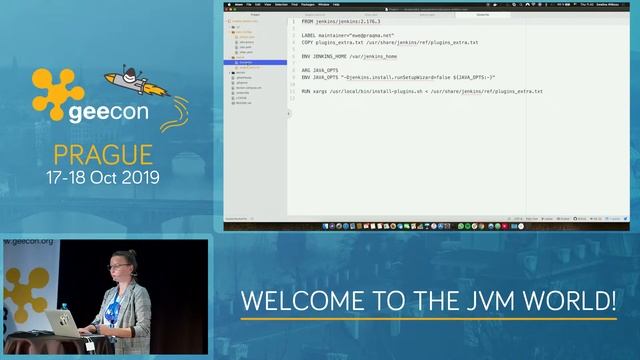This screenshot has height=360, width=640.
Task: Open the Selection menu
Action: [x=281, y=4]
